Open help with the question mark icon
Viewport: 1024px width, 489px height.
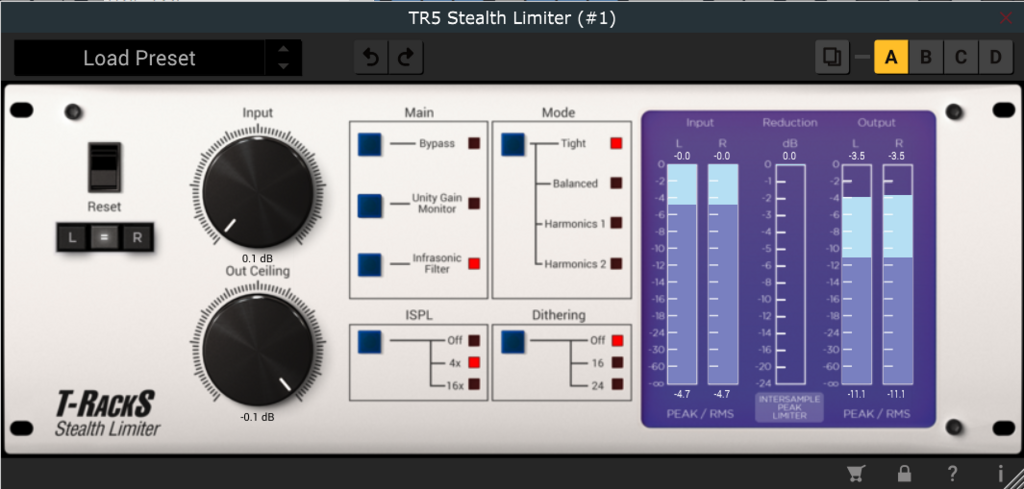[953, 474]
